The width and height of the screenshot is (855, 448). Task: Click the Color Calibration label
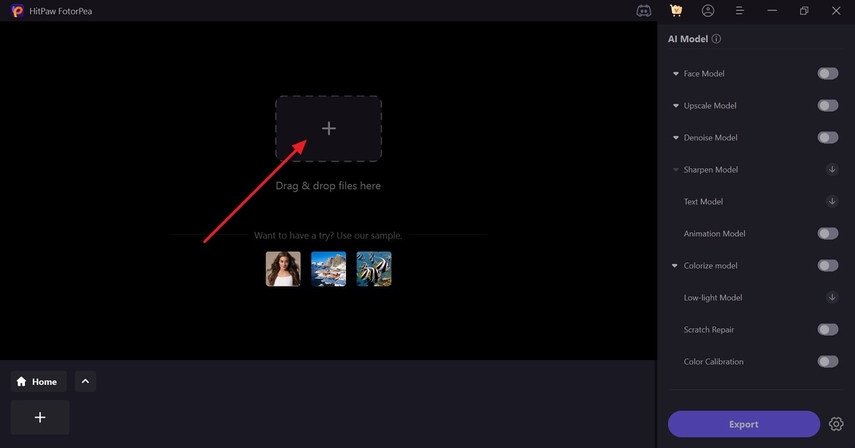tap(713, 362)
